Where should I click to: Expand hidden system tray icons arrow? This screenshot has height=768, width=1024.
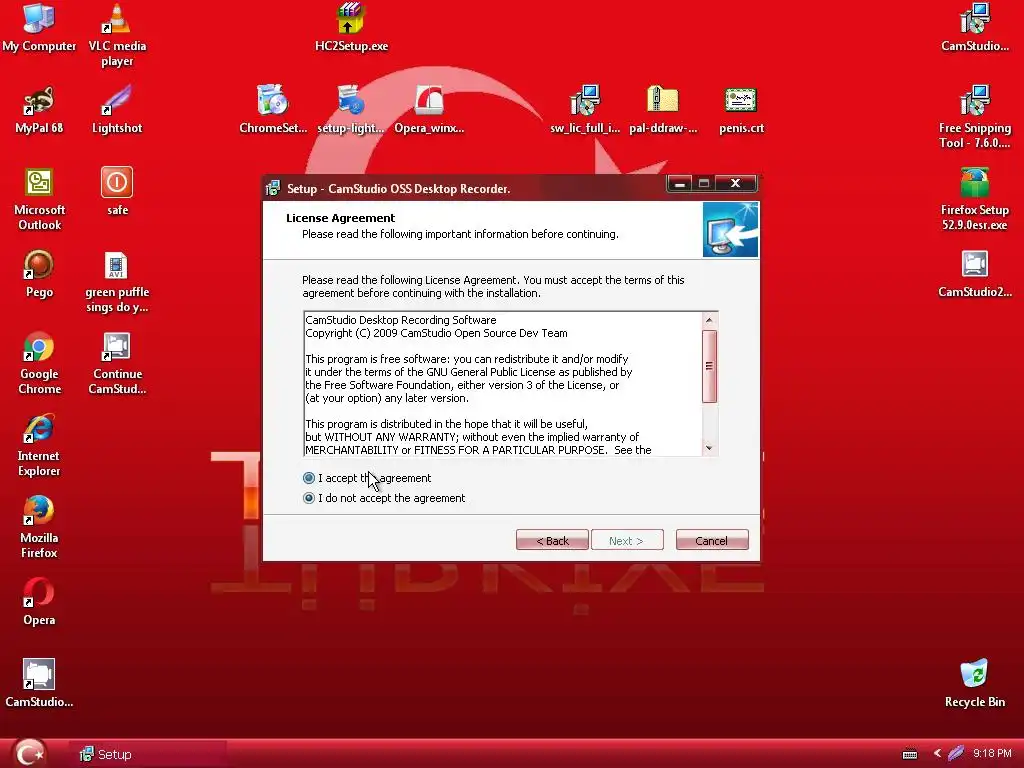(x=937, y=753)
